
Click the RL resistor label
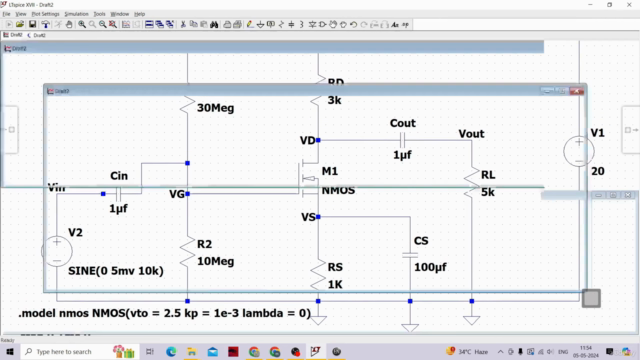488,175
